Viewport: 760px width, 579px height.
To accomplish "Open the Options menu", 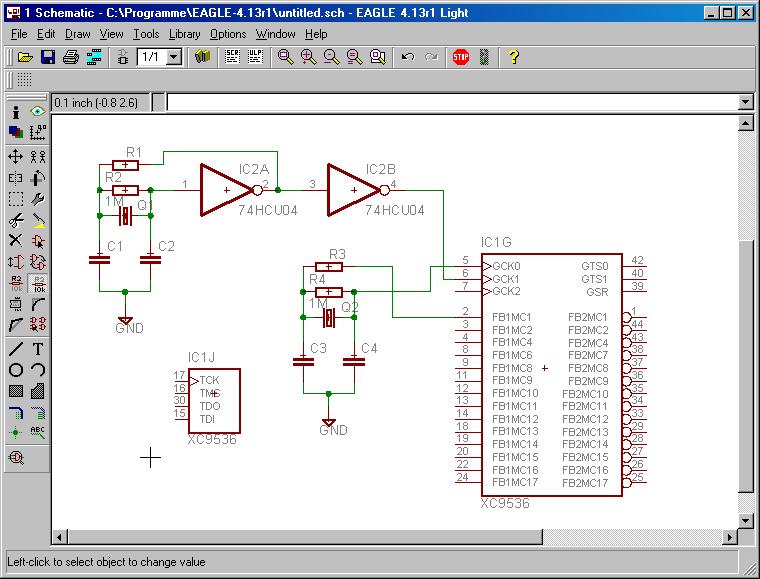I will click(228, 34).
